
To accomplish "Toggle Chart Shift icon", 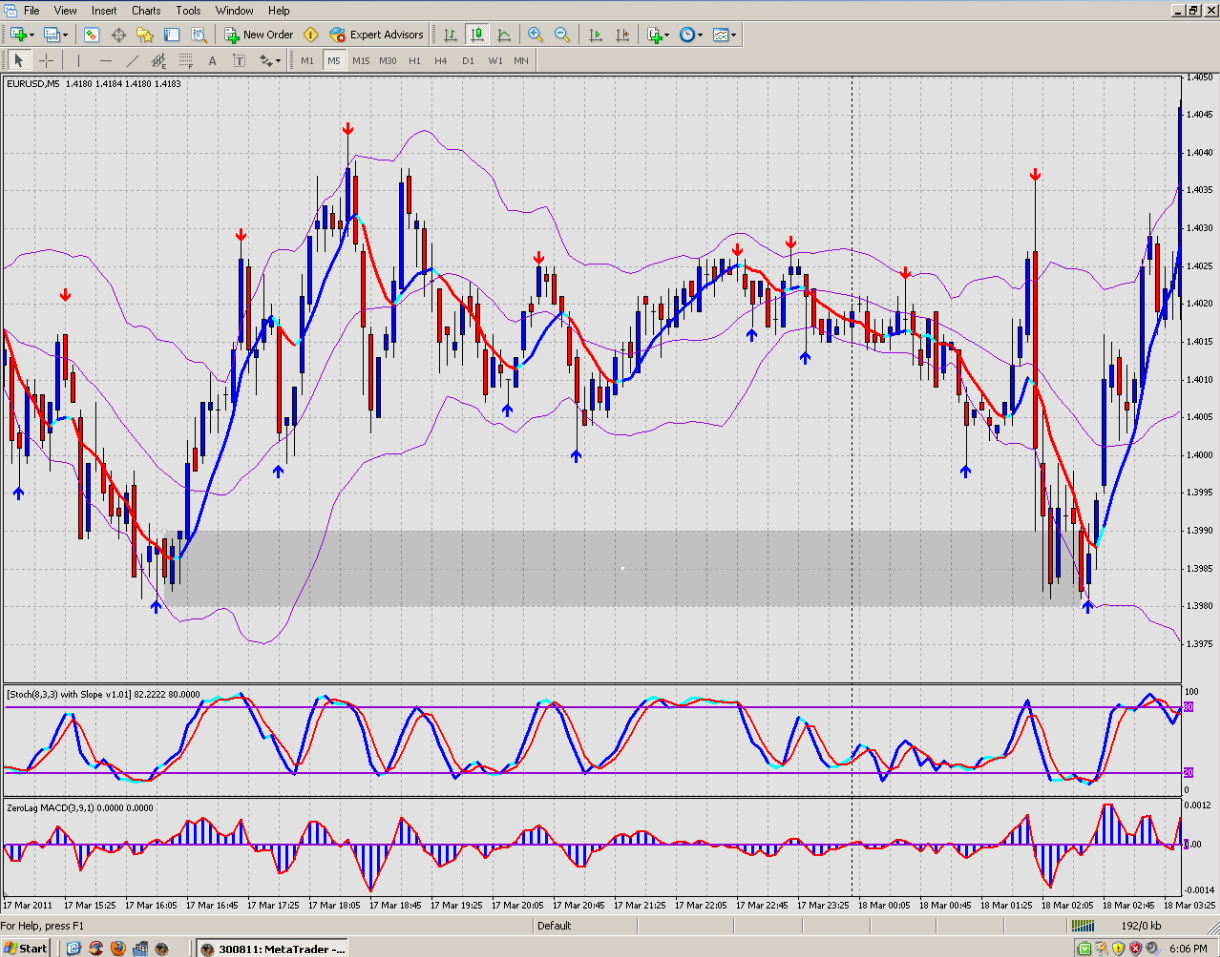I will [623, 34].
